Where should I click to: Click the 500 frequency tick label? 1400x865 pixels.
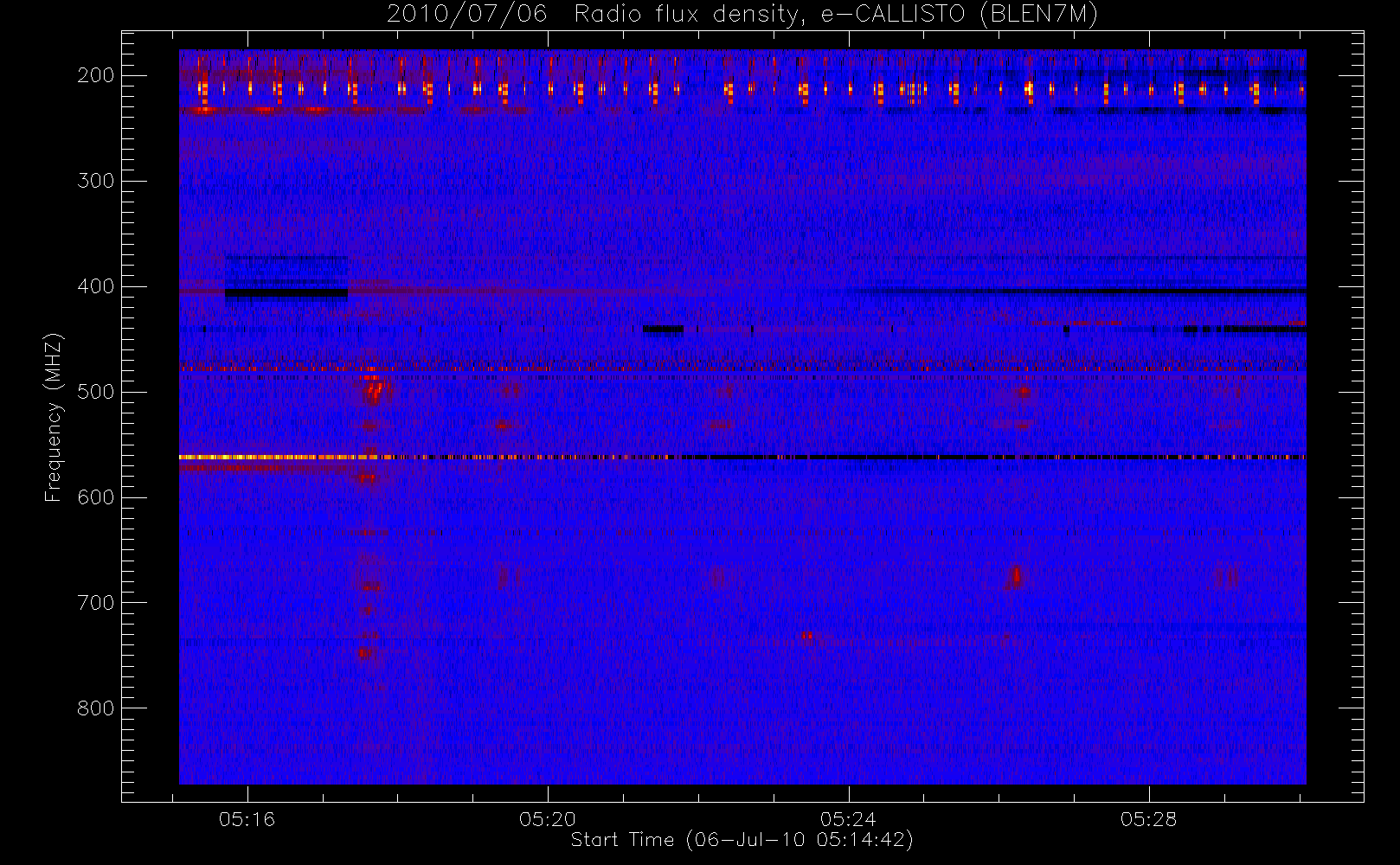[x=96, y=392]
